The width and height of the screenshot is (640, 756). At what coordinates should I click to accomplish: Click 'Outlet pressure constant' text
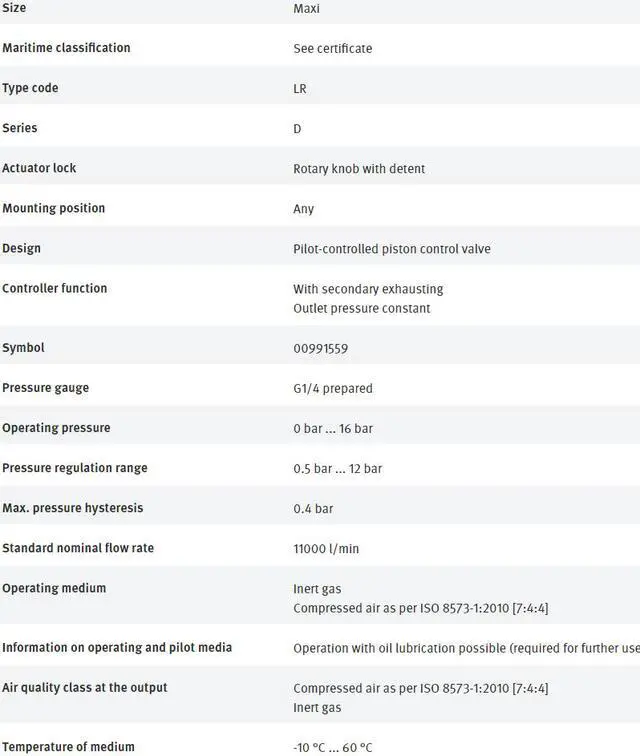[362, 309]
